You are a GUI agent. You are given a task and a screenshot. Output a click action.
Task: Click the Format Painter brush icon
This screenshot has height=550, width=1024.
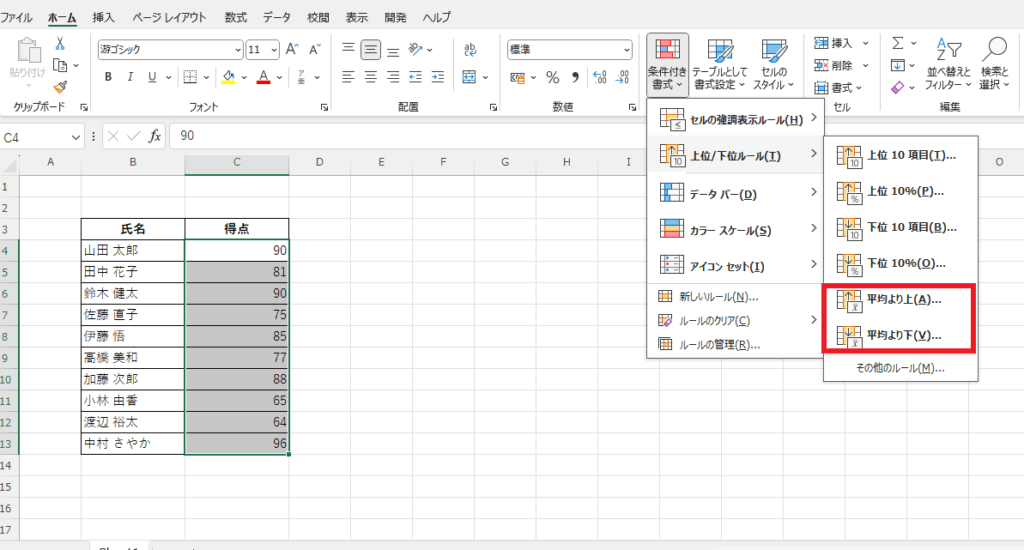coord(60,87)
